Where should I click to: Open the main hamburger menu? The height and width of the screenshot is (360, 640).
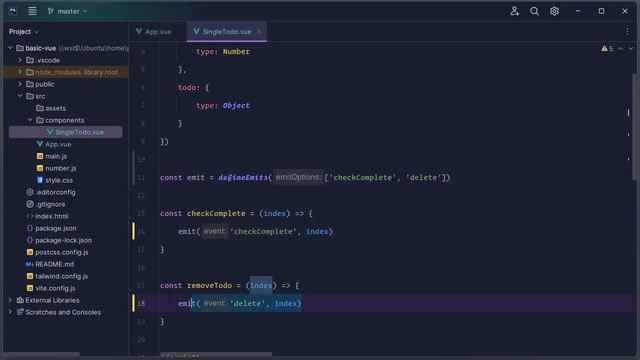pos(32,11)
